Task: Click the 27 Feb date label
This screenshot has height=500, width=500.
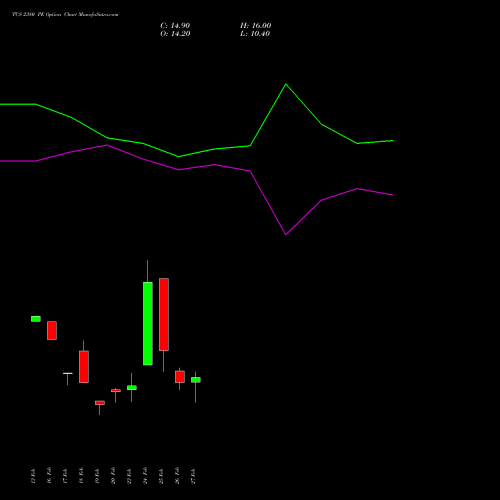Action: tap(193, 476)
